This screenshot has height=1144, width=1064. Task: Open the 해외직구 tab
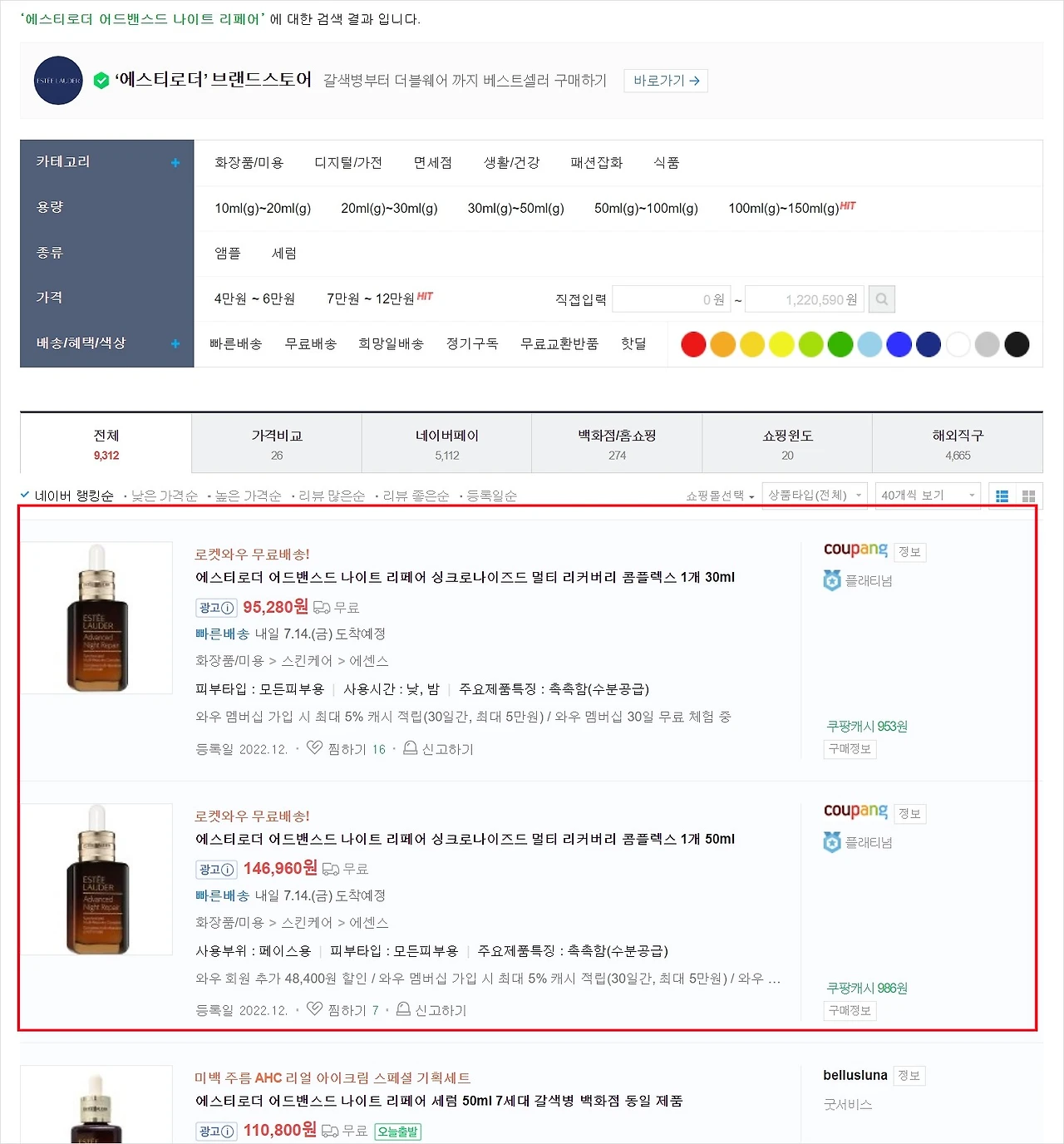coord(958,443)
